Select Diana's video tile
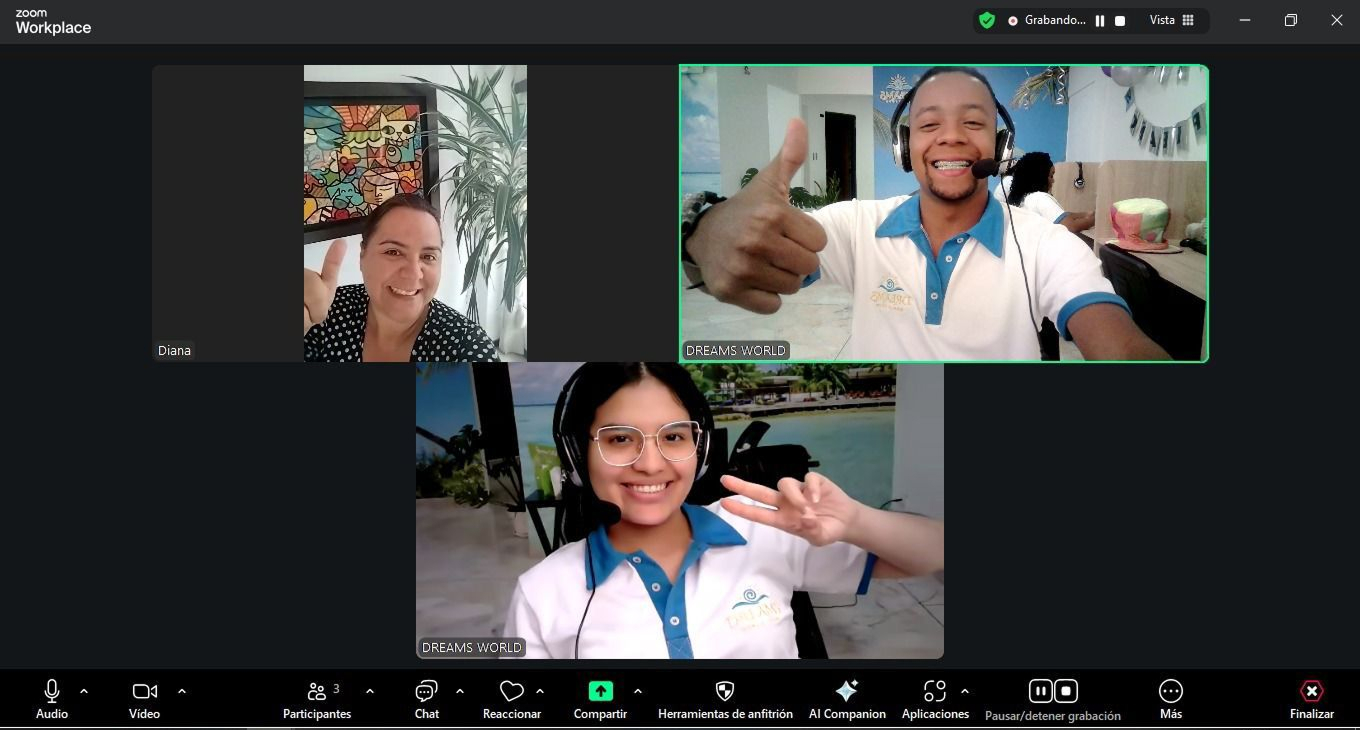Screen dimensions: 1360x730 tap(415, 213)
